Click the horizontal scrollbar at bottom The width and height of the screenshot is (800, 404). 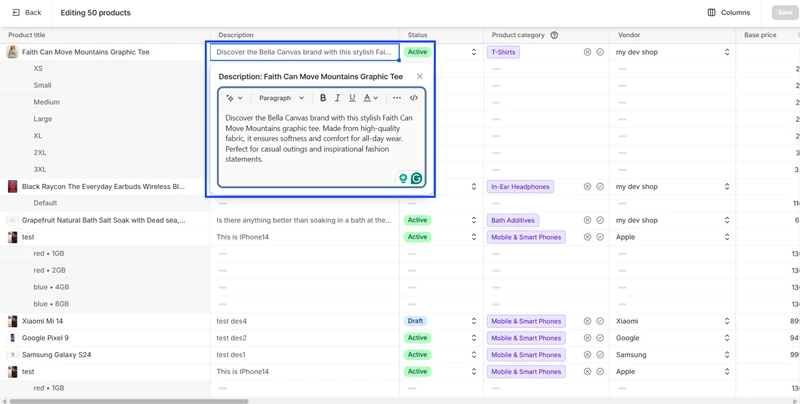coord(129,401)
